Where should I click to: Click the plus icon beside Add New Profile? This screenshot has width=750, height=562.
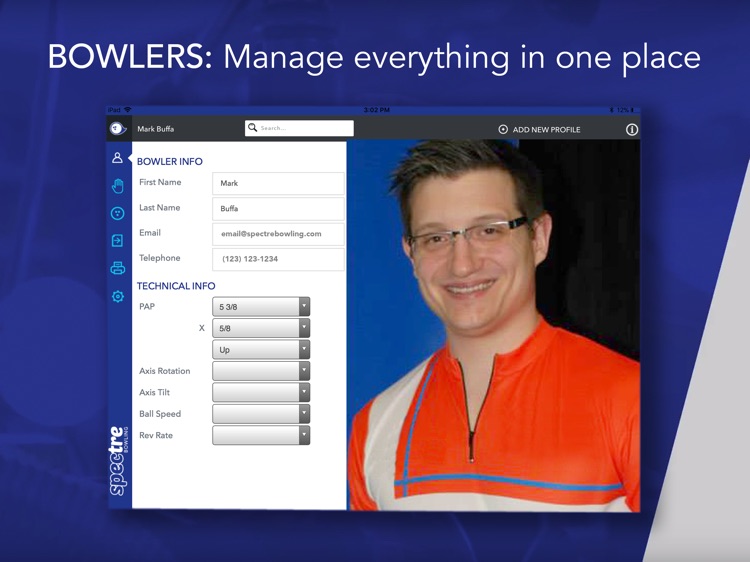(503, 129)
